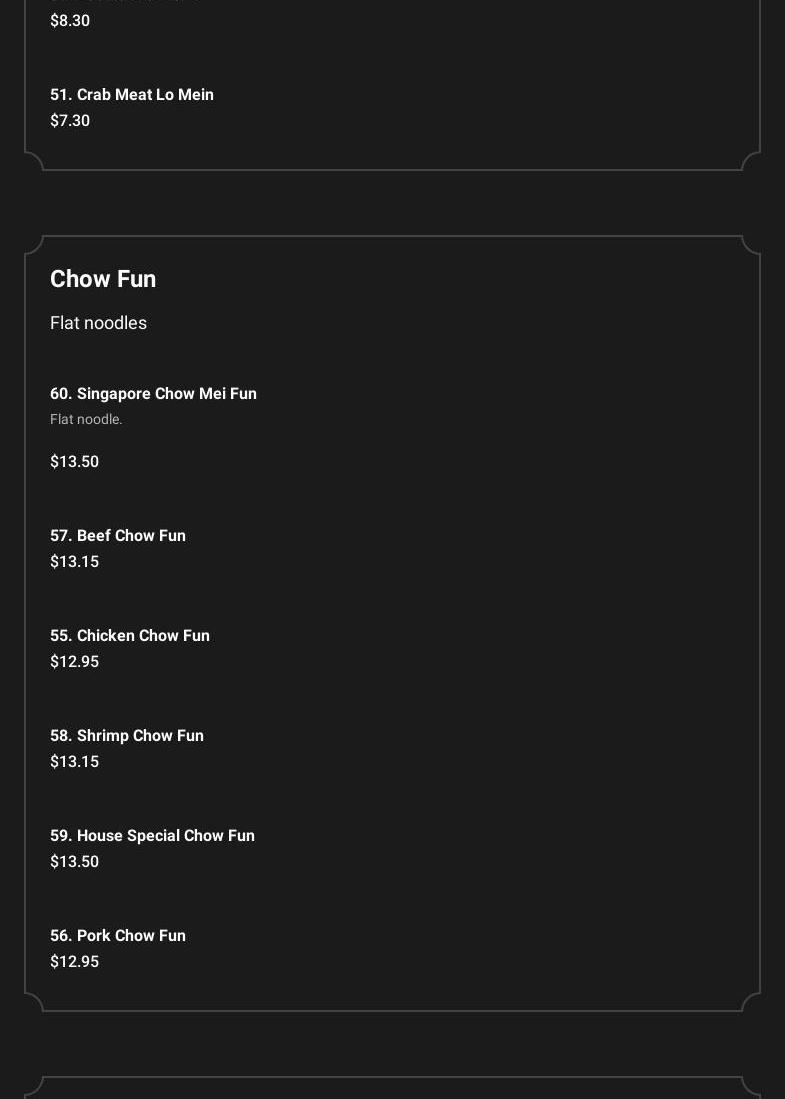Click the price under Singapore Chow Mei Fun
785x1099 pixels.
(74, 462)
